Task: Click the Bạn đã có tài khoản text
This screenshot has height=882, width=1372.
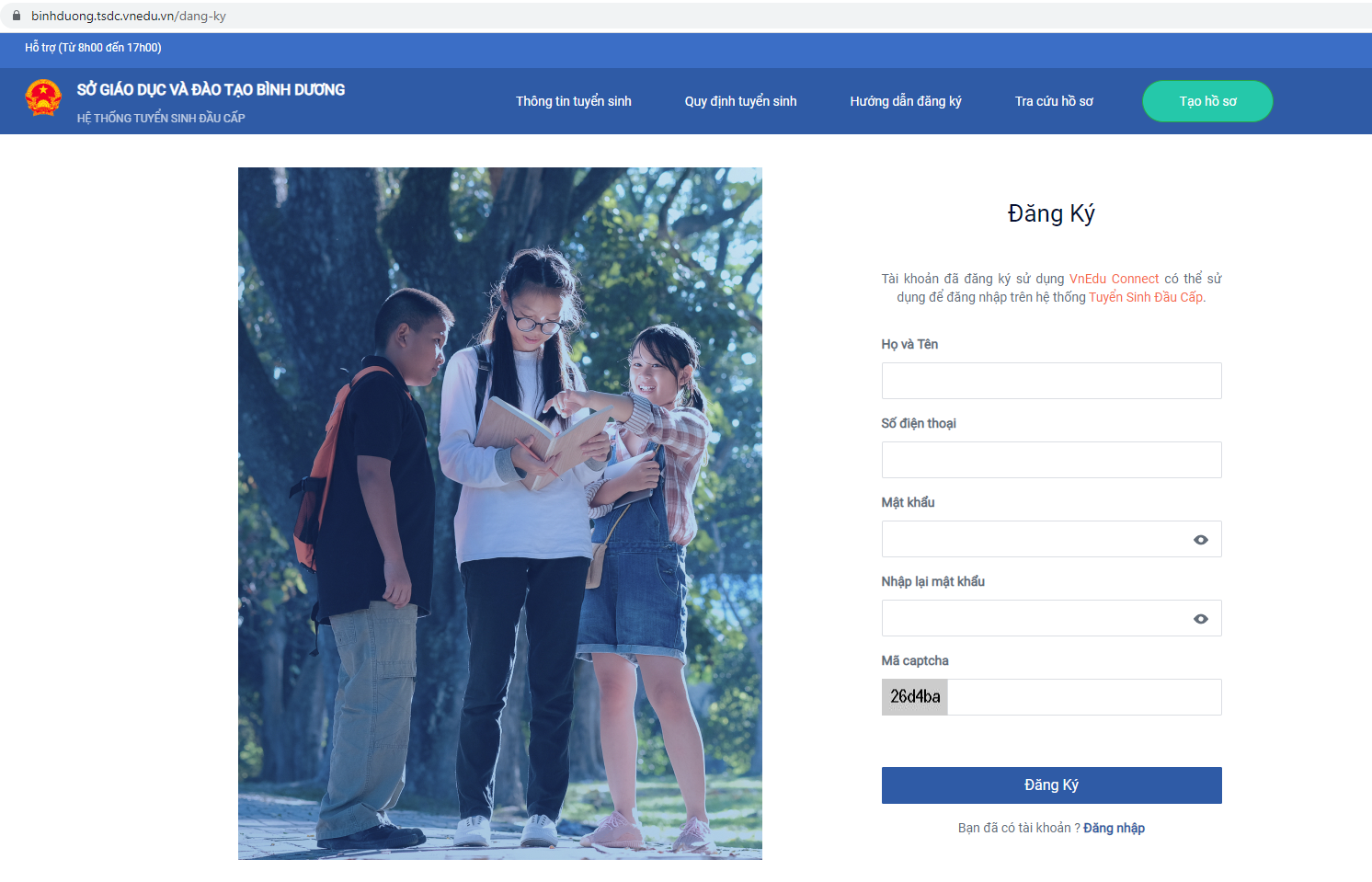Action: 1019,828
